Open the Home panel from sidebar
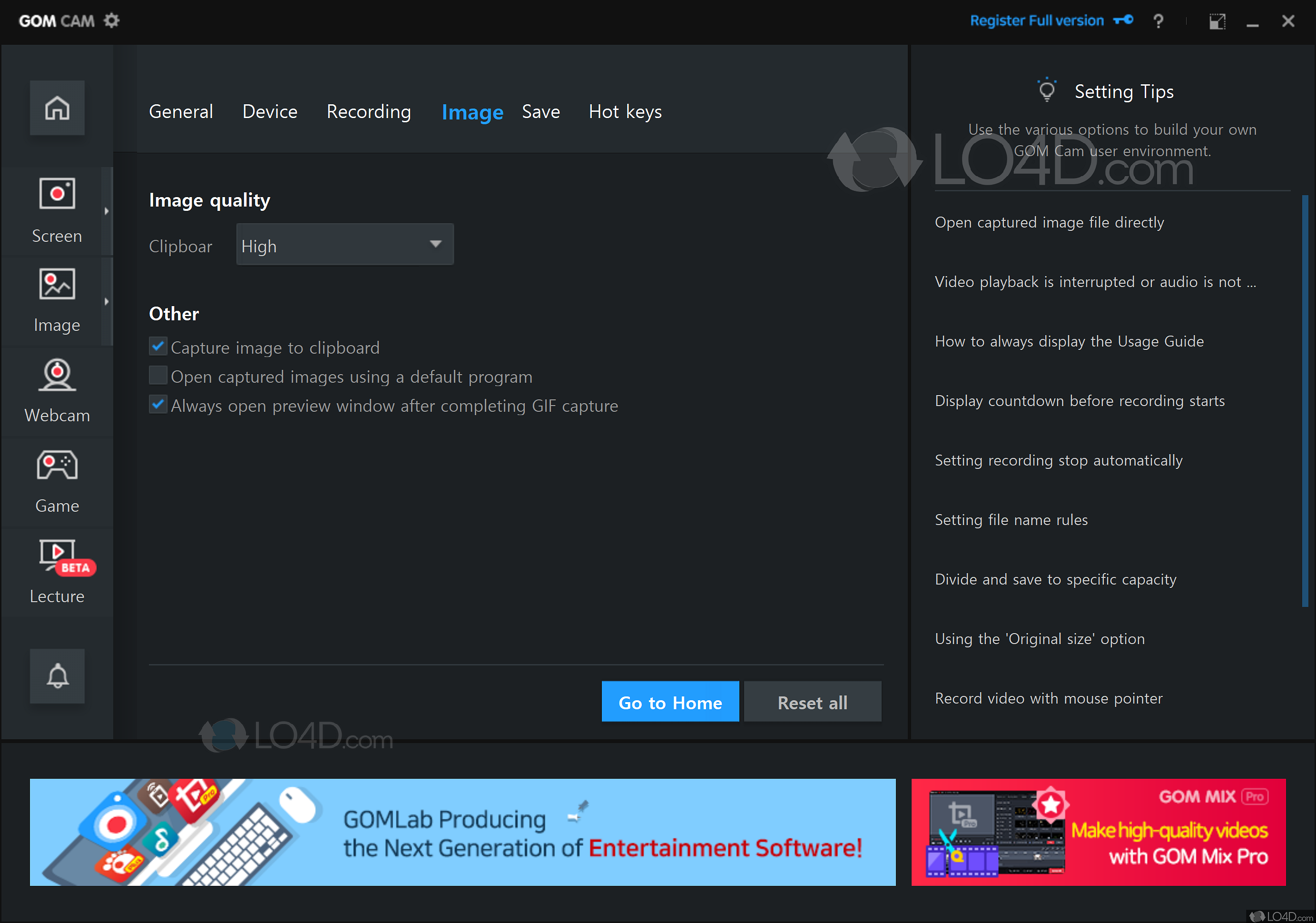Screen dimensions: 1316x923 [x=57, y=108]
